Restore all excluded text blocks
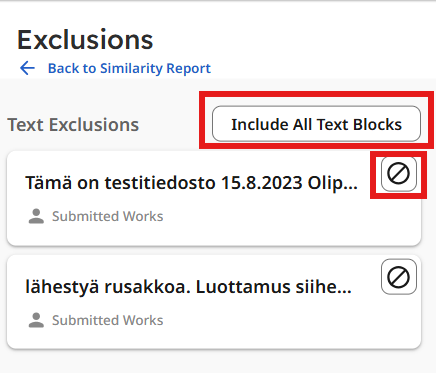436x373 pixels. 316,124
